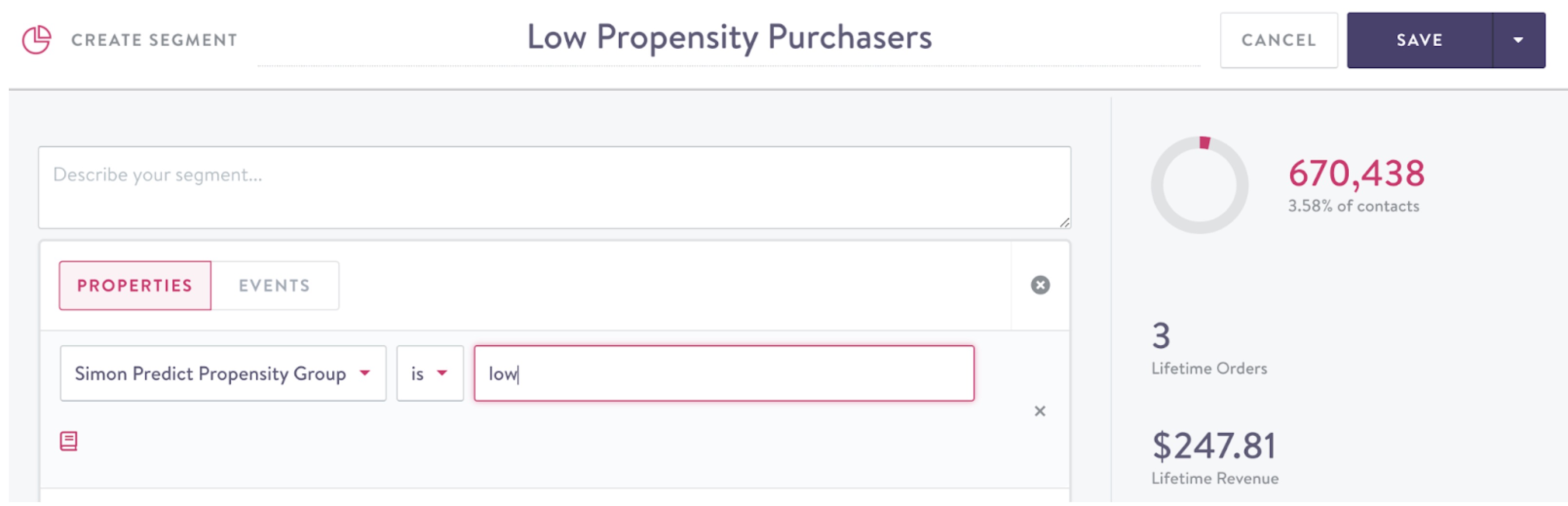Switch to the EVENTS tab
Image resolution: width=1568 pixels, height=506 pixels.
pos(274,286)
